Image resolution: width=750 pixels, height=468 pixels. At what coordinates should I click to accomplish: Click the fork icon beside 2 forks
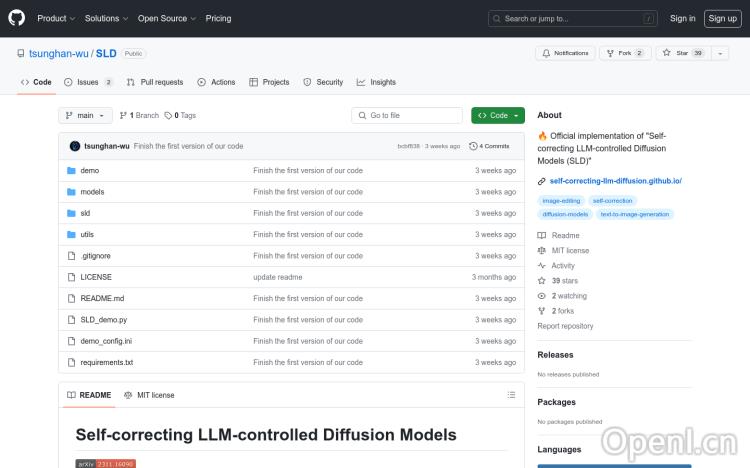(x=541, y=311)
